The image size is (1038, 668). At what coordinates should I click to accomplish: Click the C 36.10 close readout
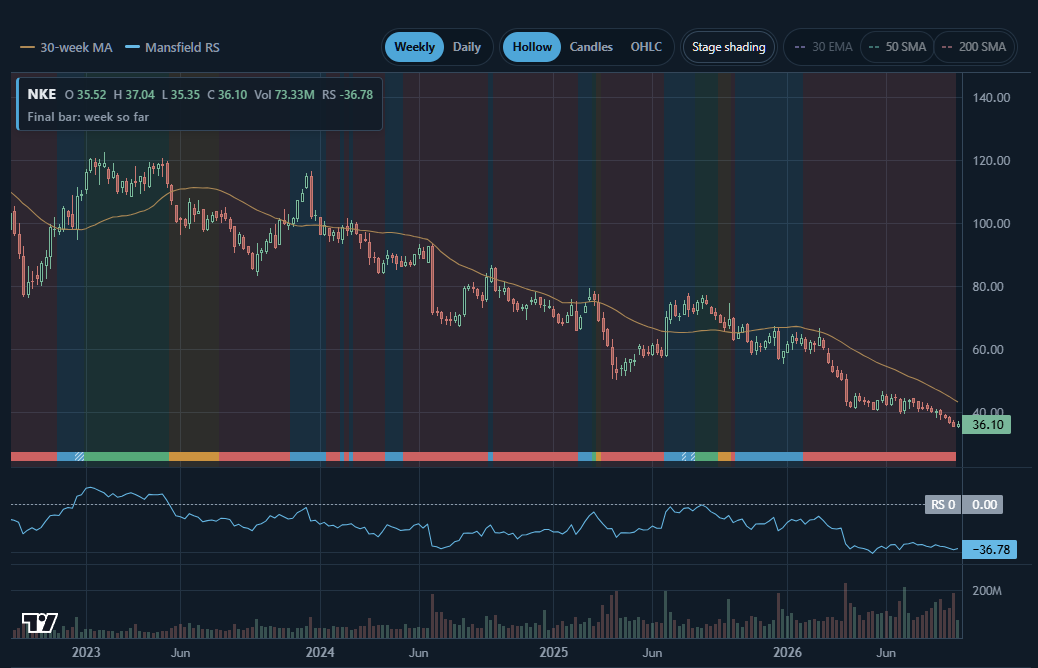227,95
